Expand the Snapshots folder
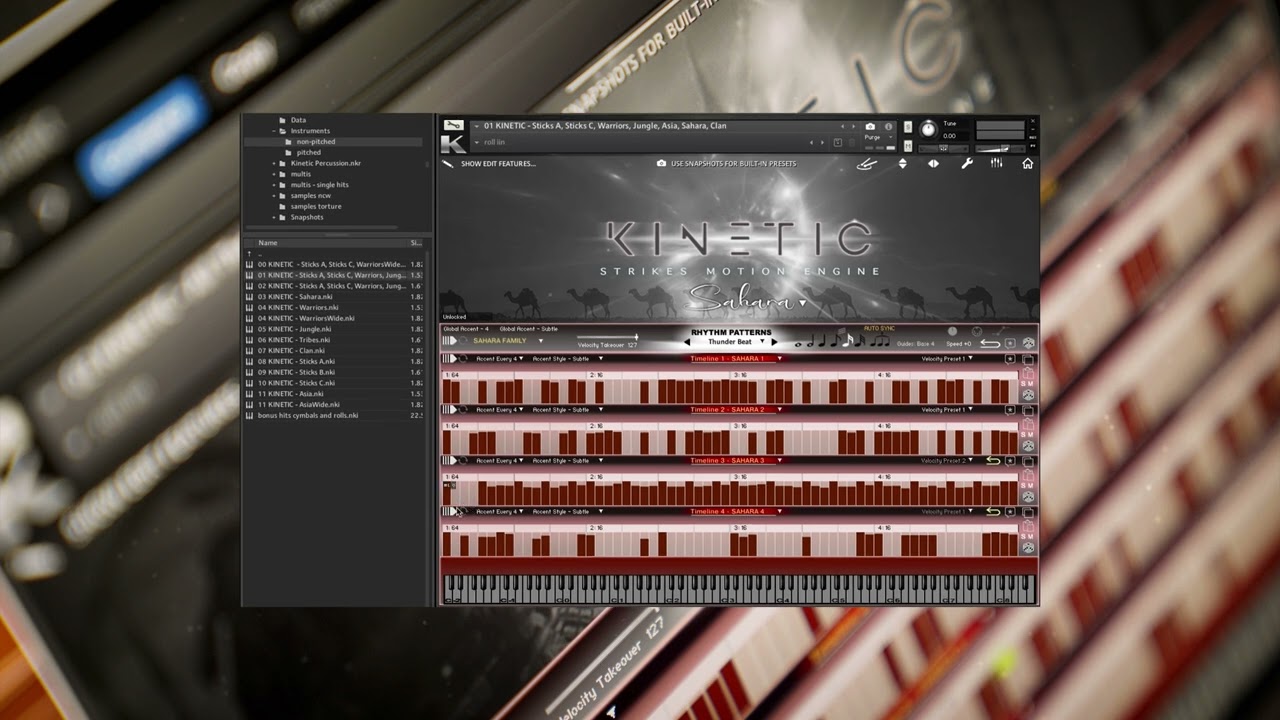Screen dimensions: 1280x720 pyautogui.click(x=273, y=217)
